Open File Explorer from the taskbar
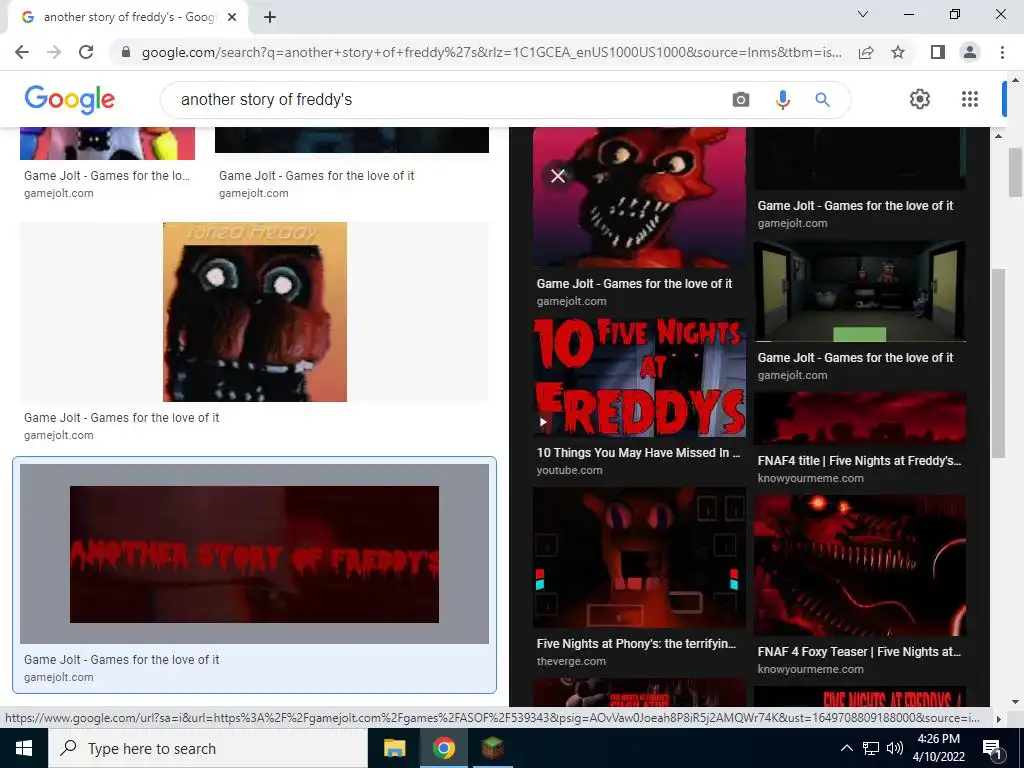This screenshot has width=1024, height=768. 394,748
